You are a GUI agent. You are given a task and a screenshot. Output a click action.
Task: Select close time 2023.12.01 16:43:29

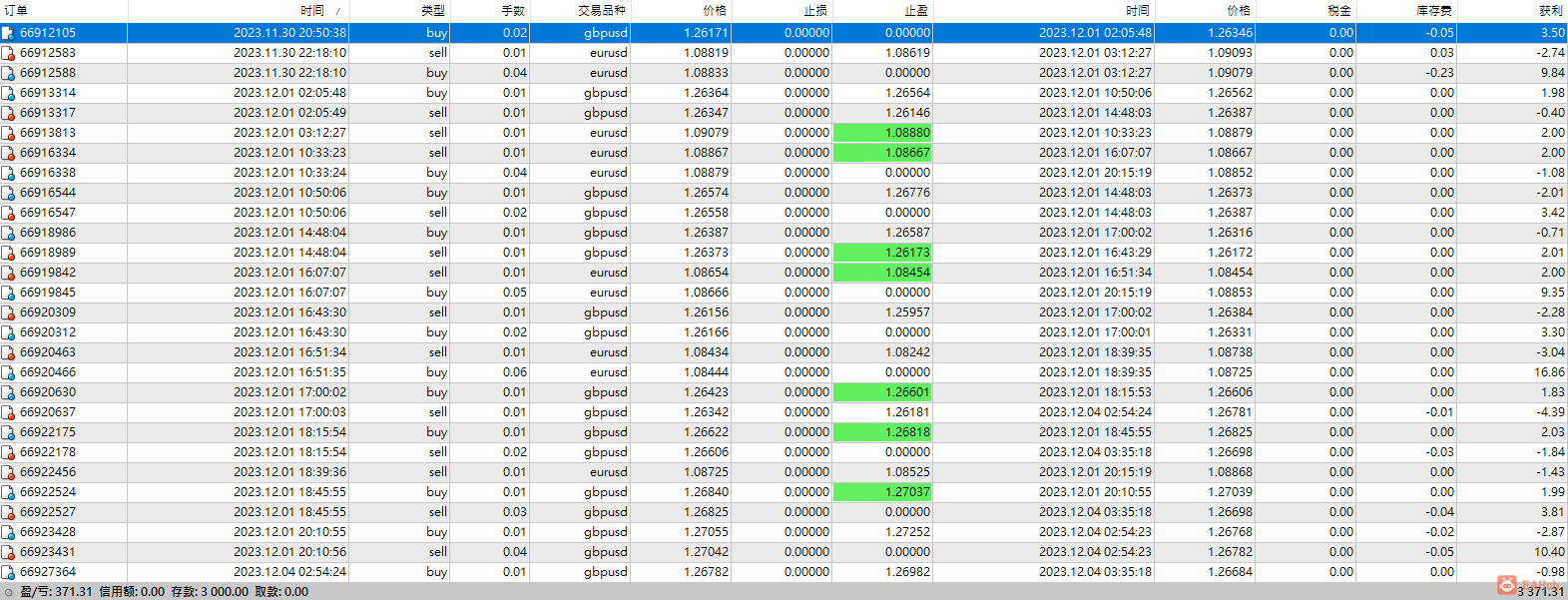(x=1095, y=253)
